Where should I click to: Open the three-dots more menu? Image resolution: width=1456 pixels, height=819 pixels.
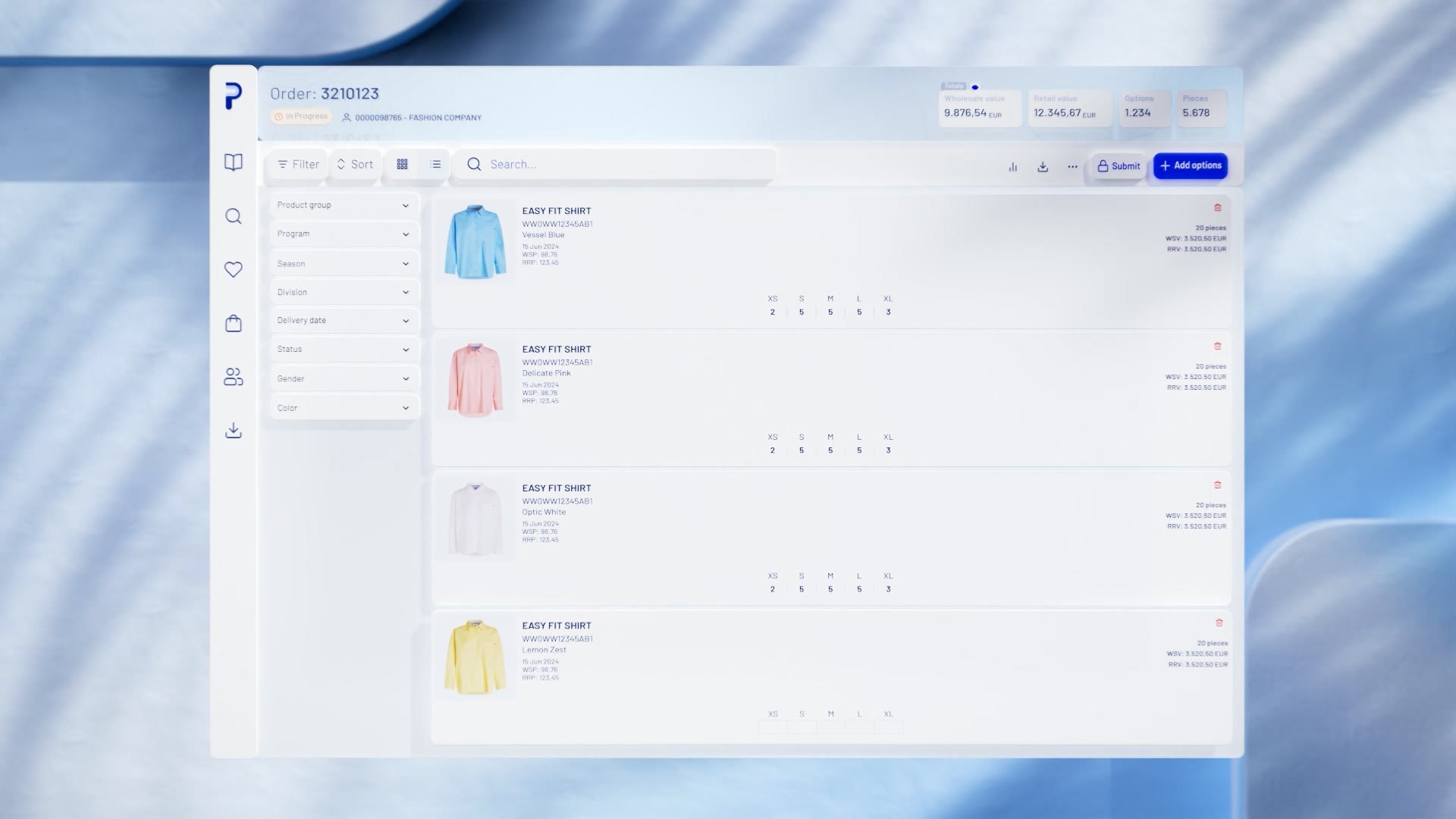tap(1072, 167)
